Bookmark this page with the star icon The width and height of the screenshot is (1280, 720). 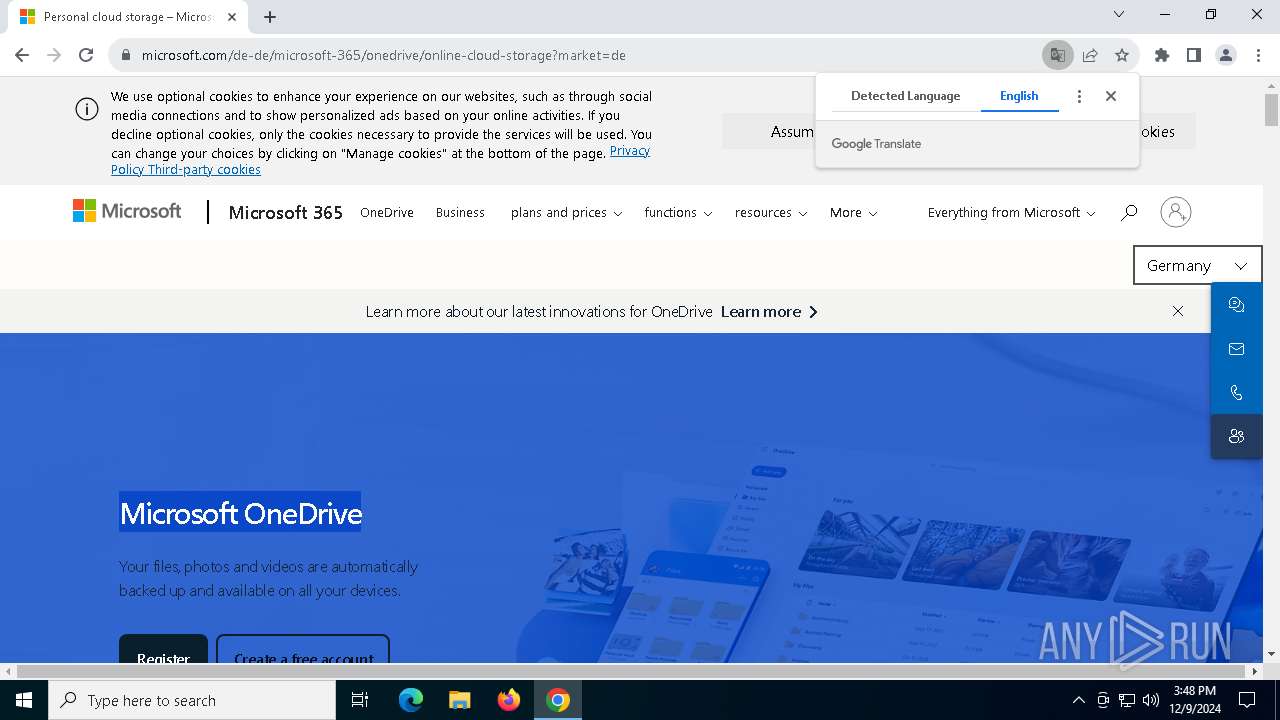tap(1122, 55)
